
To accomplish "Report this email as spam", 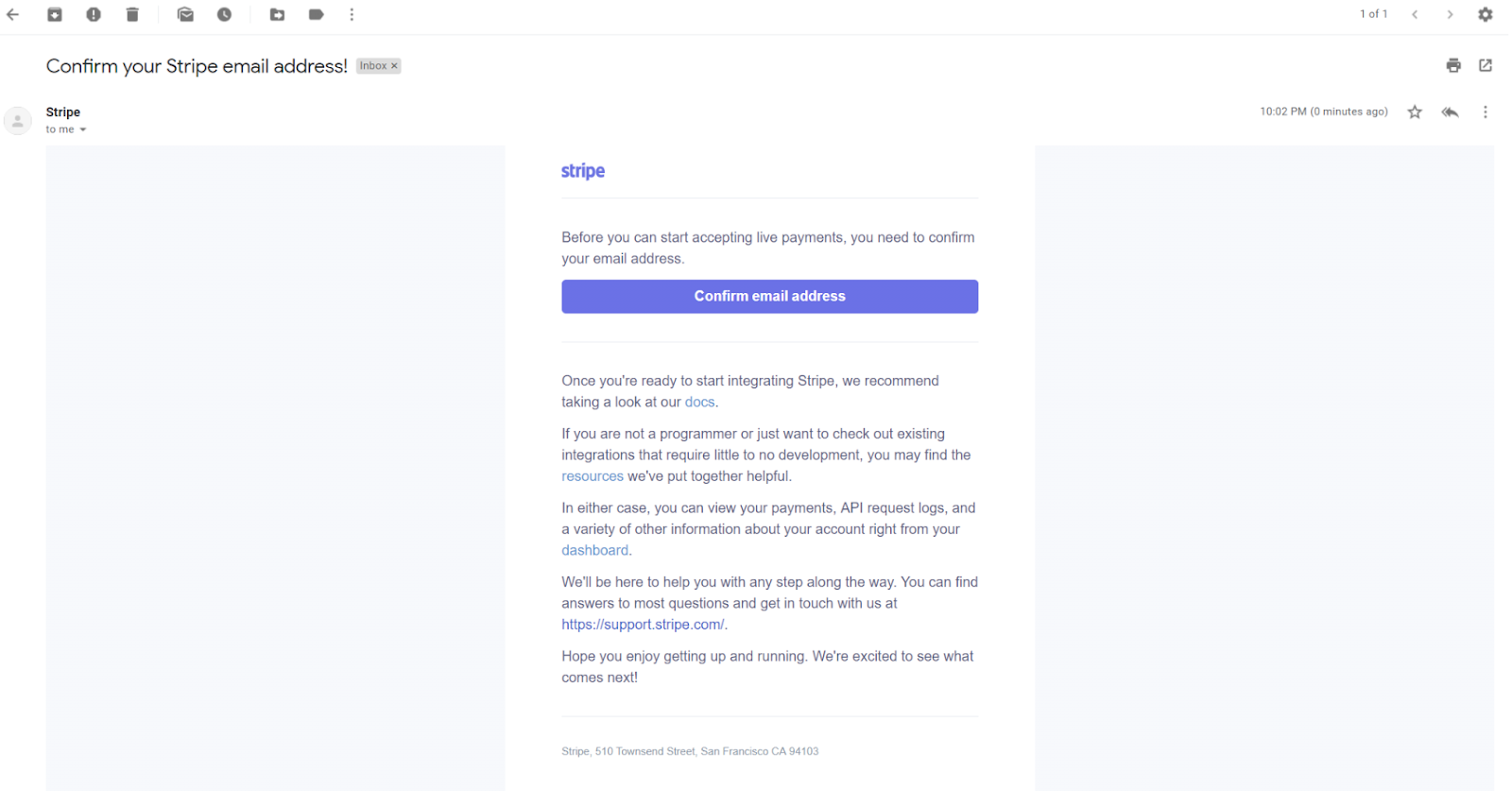I will pos(94,14).
